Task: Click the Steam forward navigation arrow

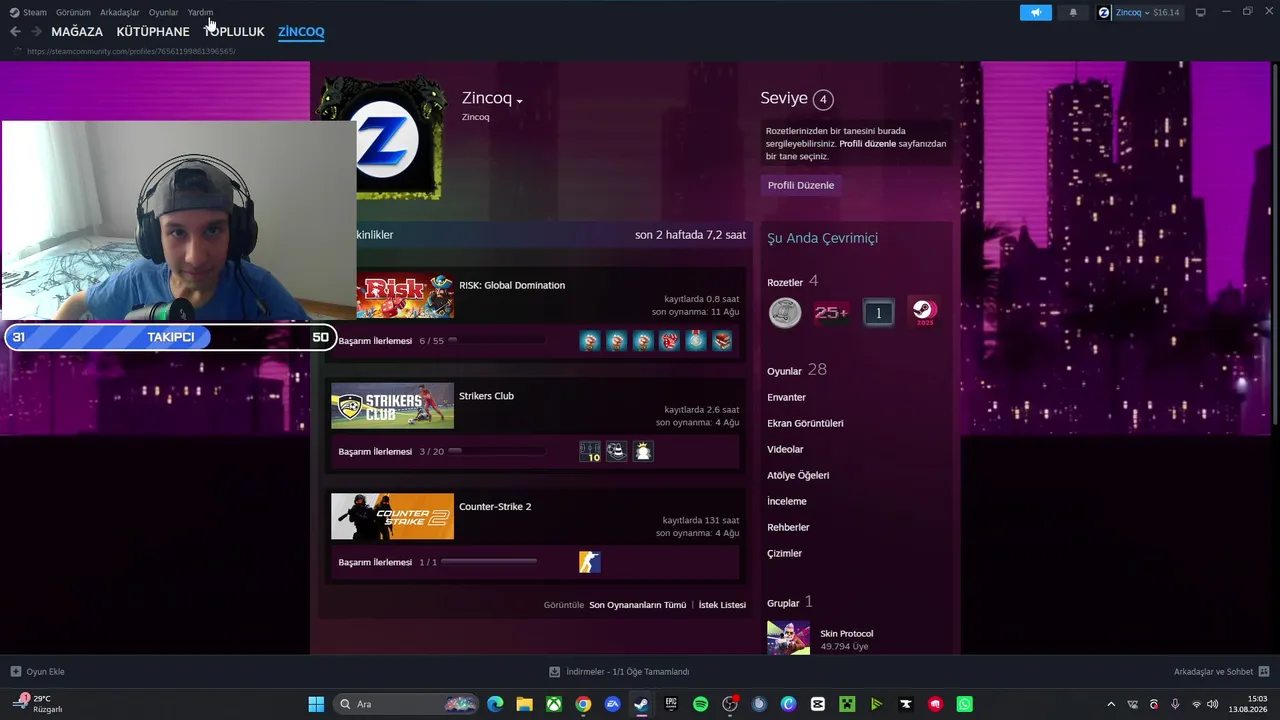Action: click(x=36, y=32)
